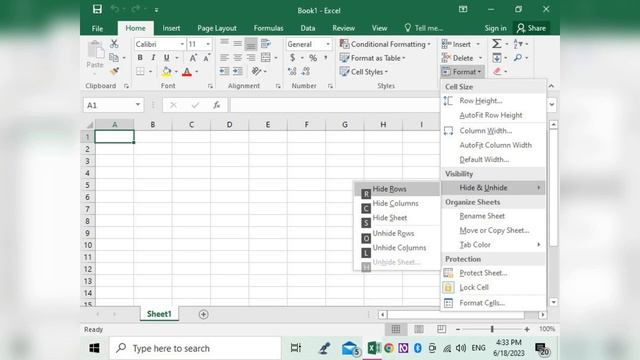Click the Find & Select magnifier icon

(518, 58)
